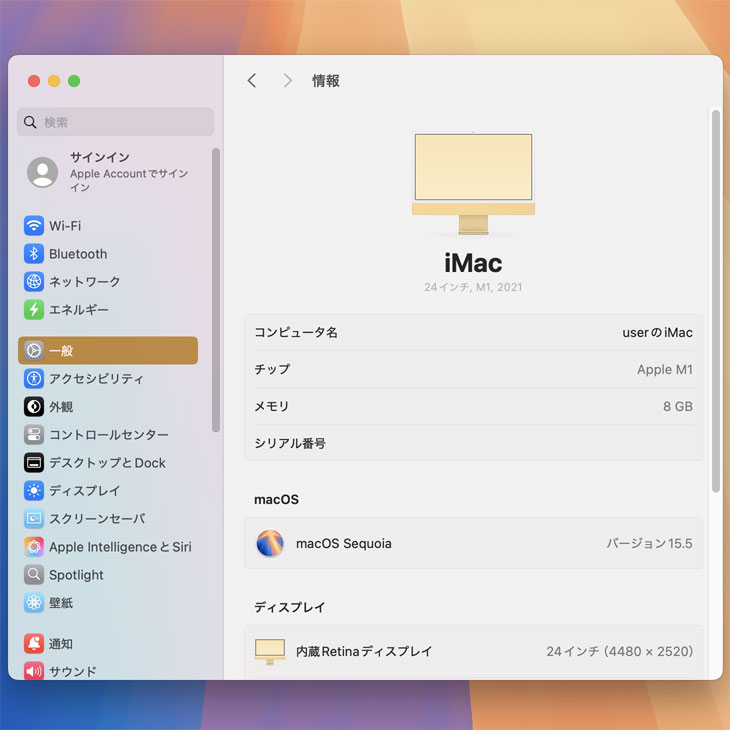Click the '情報' page title
The image size is (730, 730).
pyautogui.click(x=325, y=81)
